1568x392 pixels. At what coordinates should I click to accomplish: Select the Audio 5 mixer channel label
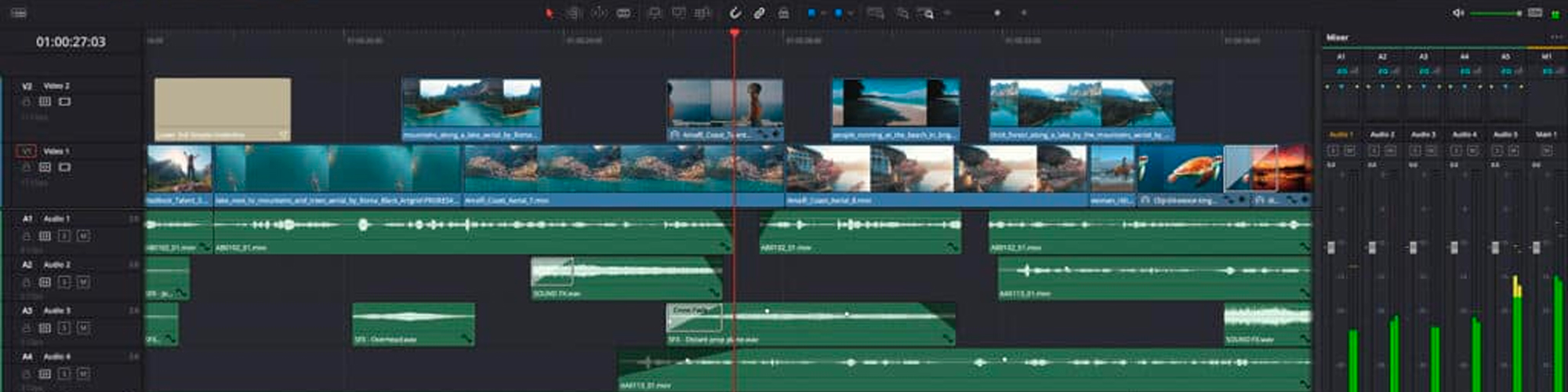click(x=1505, y=135)
